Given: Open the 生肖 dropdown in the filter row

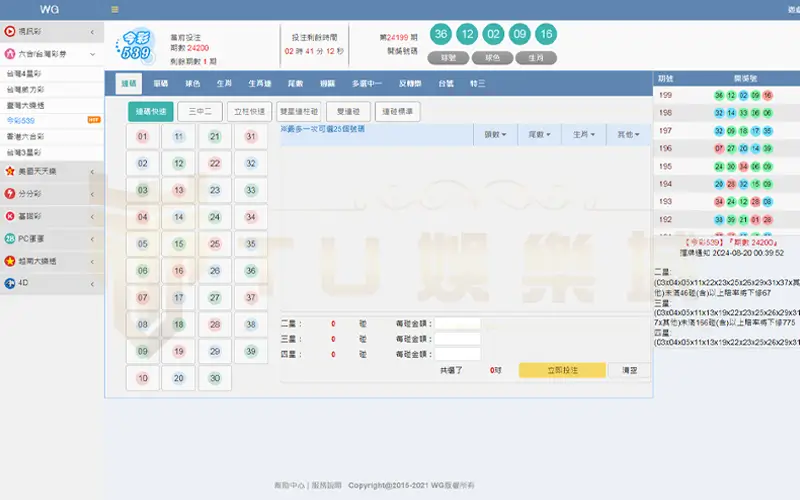Looking at the screenshot, I should point(582,133).
